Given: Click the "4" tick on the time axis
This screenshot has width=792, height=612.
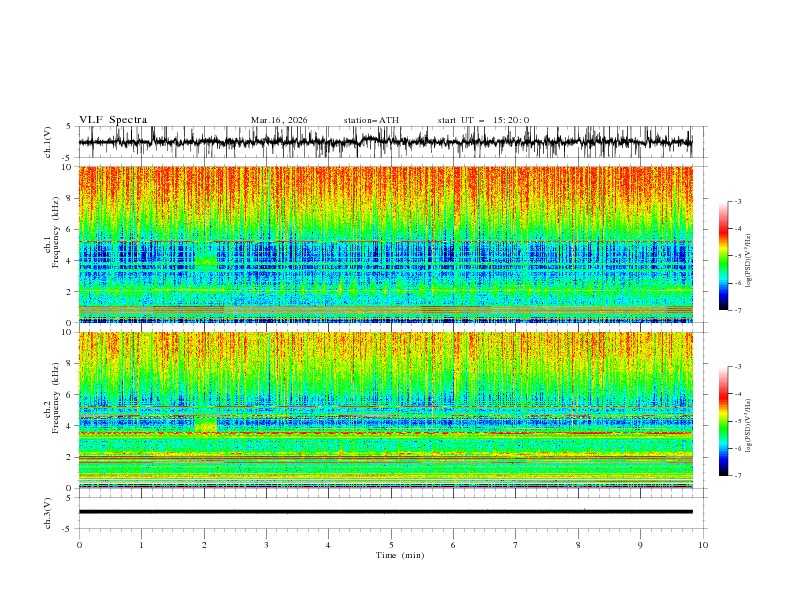Looking at the screenshot, I should [x=328, y=545].
